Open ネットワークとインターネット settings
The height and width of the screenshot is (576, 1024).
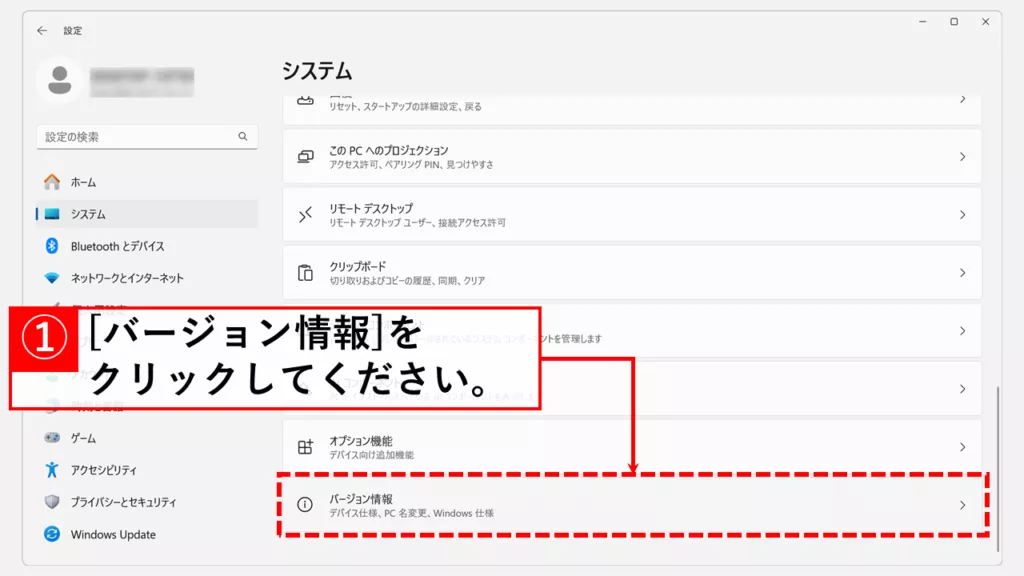tap(147, 278)
